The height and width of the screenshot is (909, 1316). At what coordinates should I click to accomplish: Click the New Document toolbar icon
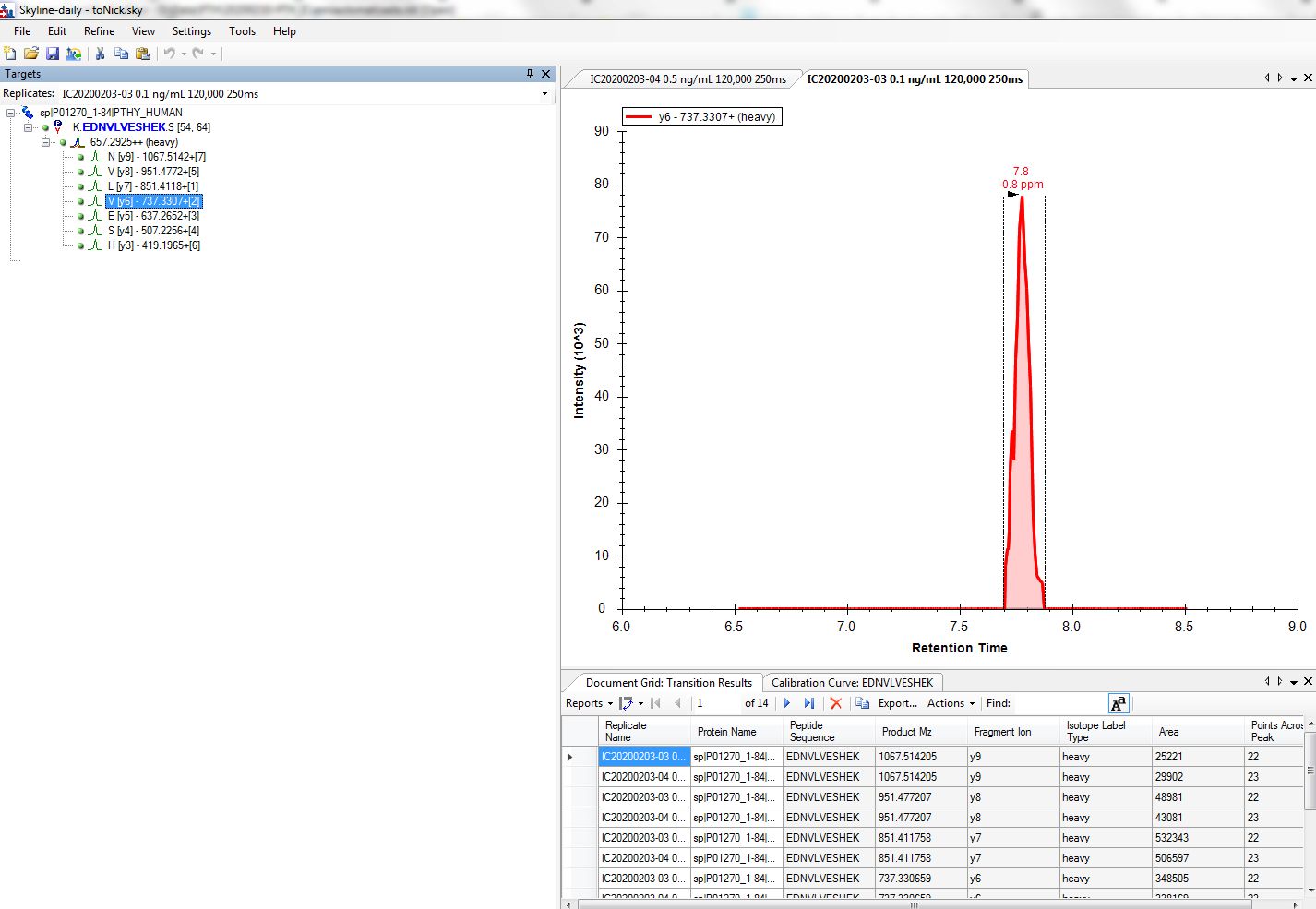pos(10,54)
